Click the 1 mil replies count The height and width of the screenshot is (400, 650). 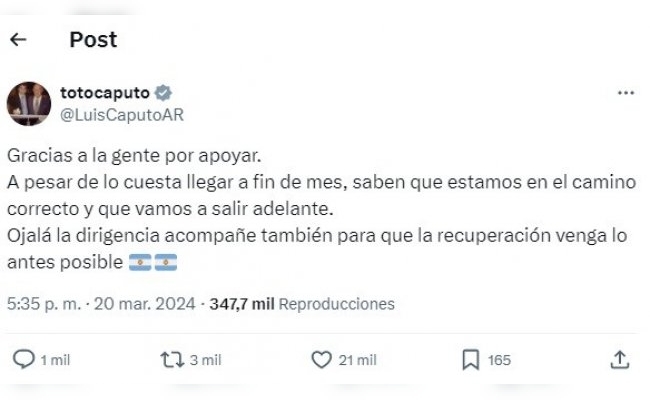[56, 360]
